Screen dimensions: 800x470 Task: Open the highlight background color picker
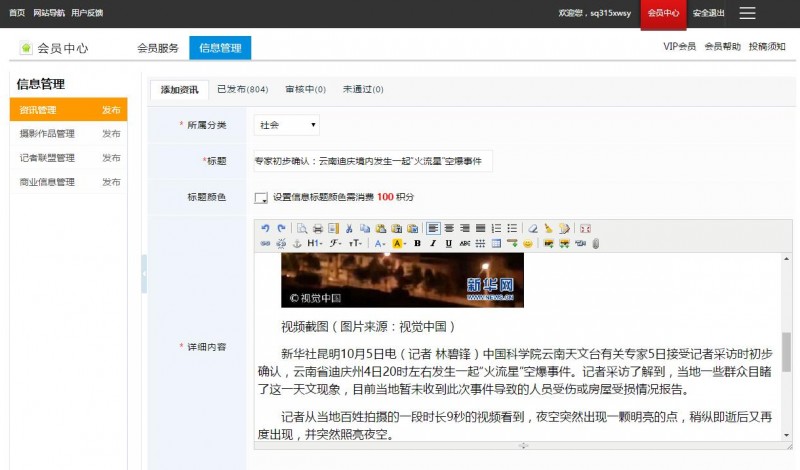click(399, 243)
